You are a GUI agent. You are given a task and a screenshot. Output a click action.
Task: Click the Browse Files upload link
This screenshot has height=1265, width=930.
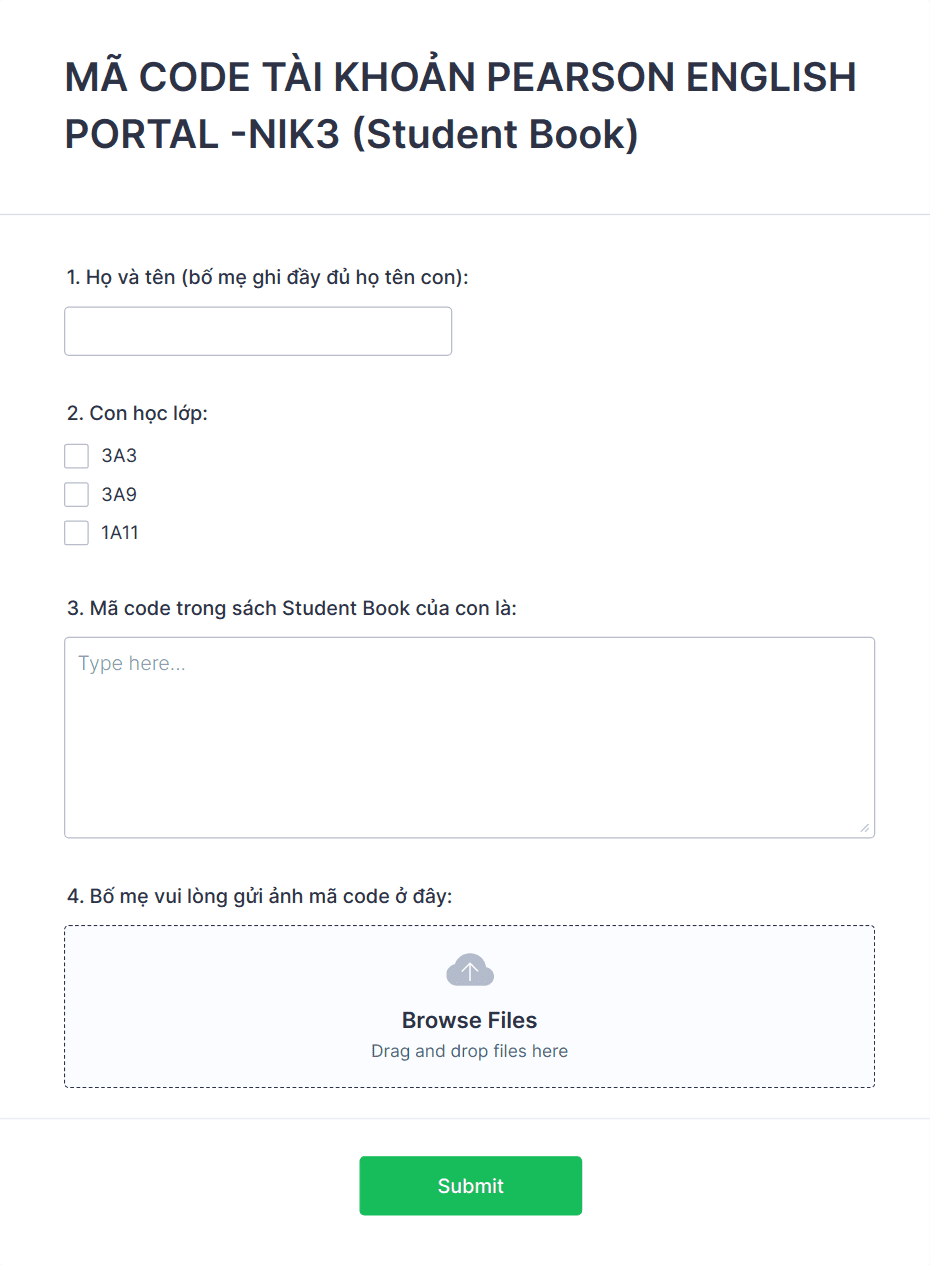coord(469,1020)
